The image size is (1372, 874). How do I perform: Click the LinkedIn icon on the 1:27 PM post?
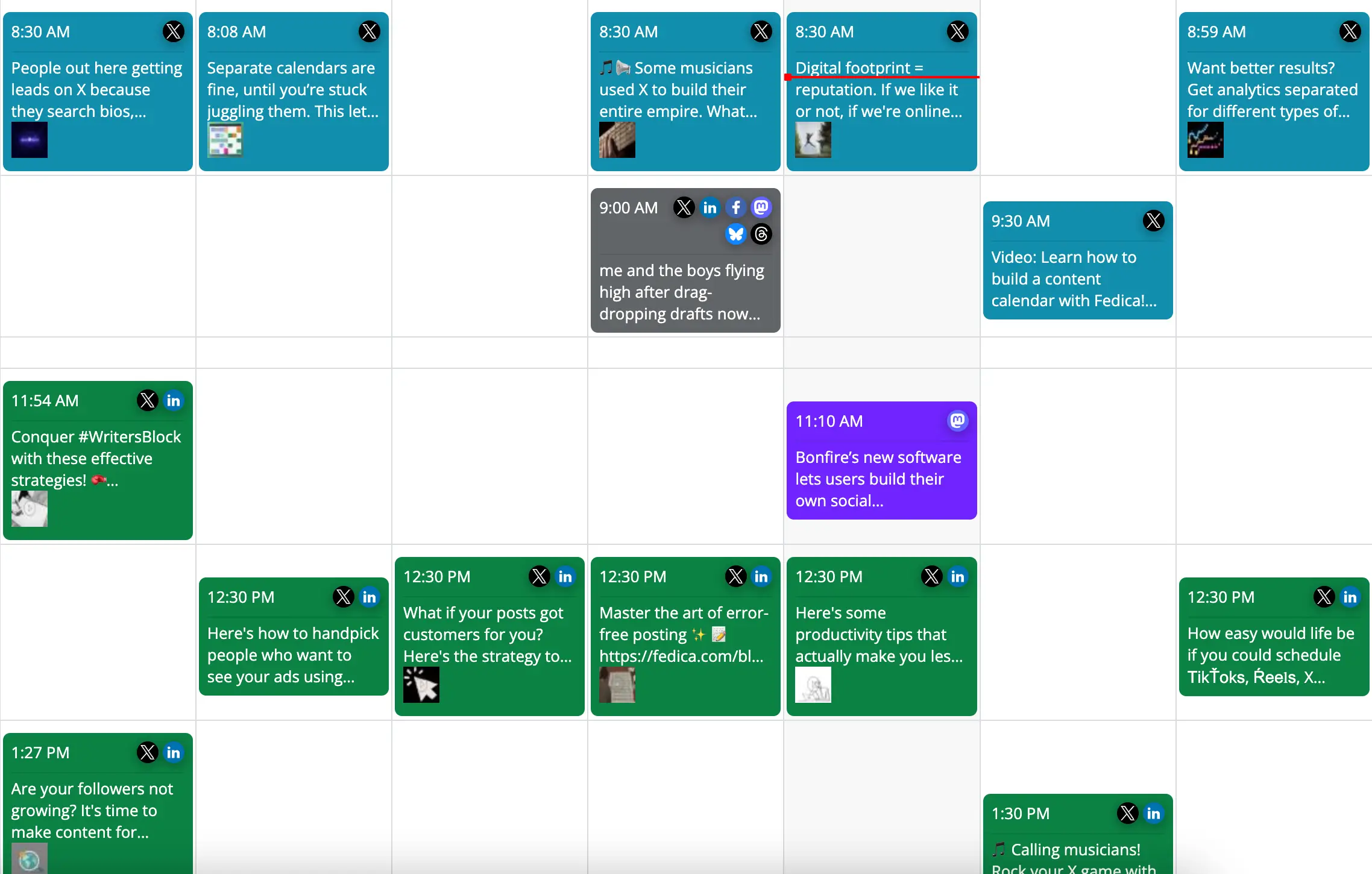(x=174, y=753)
